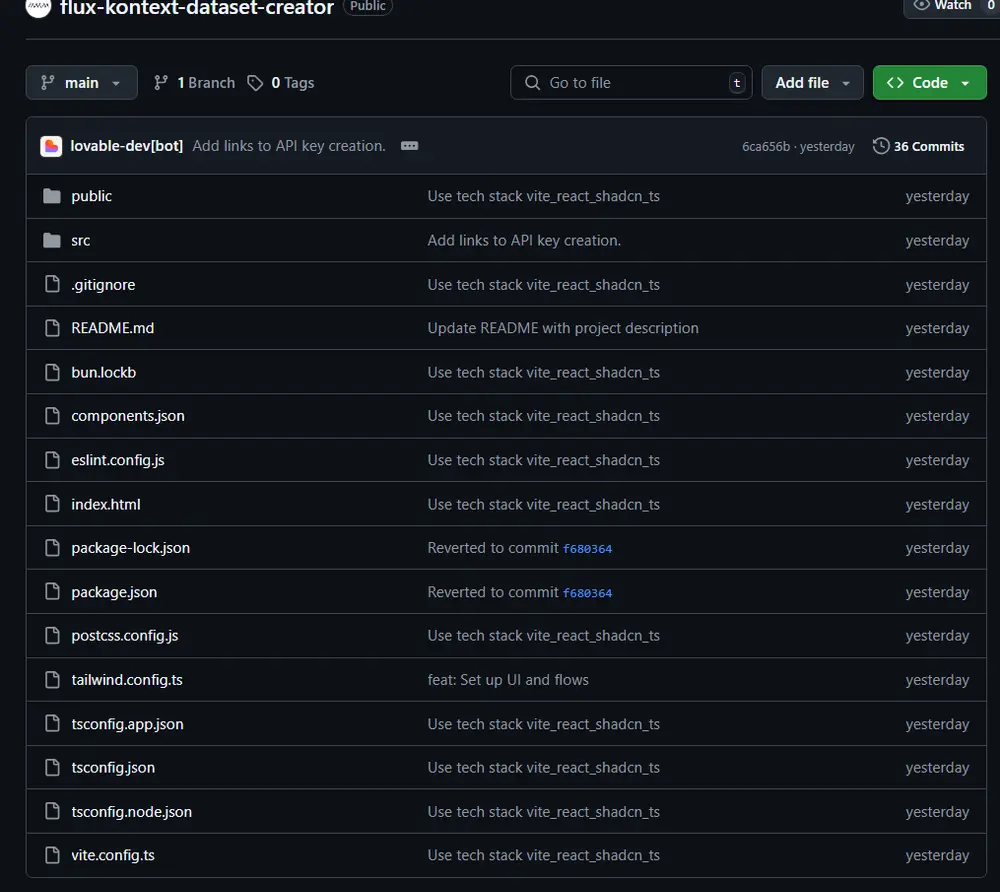
Task: Click the tag icon beside Tags
Action: (x=256, y=83)
